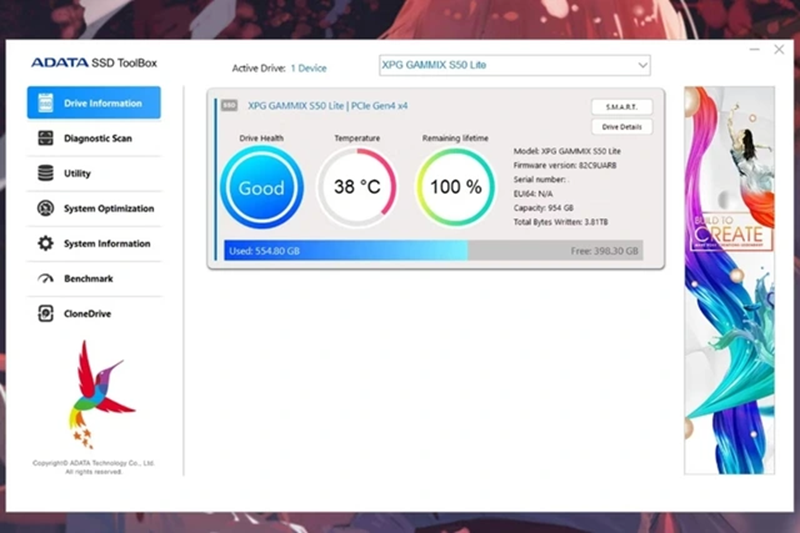Open the Benchmark section
This screenshot has width=800, height=533.
(94, 278)
